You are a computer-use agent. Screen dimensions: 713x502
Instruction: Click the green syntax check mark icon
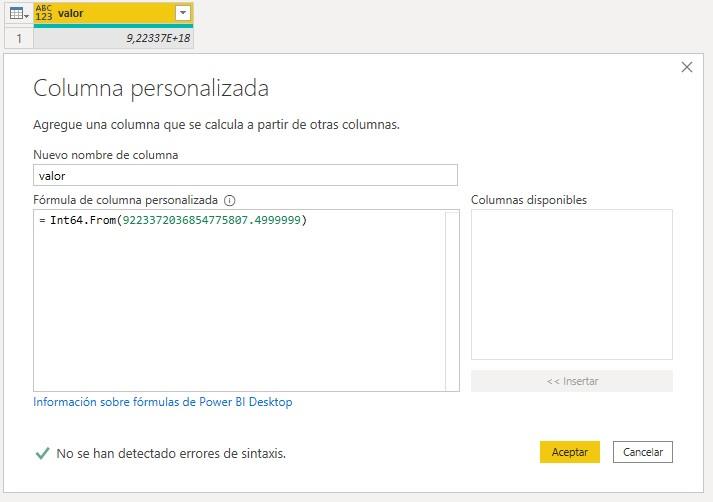click(42, 453)
